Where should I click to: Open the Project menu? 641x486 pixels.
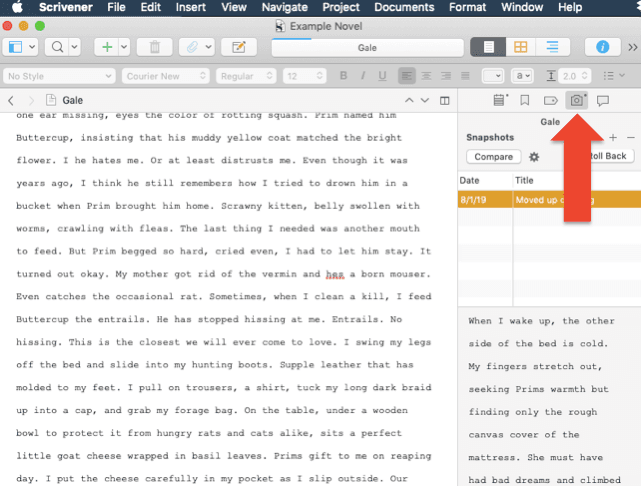(341, 7)
